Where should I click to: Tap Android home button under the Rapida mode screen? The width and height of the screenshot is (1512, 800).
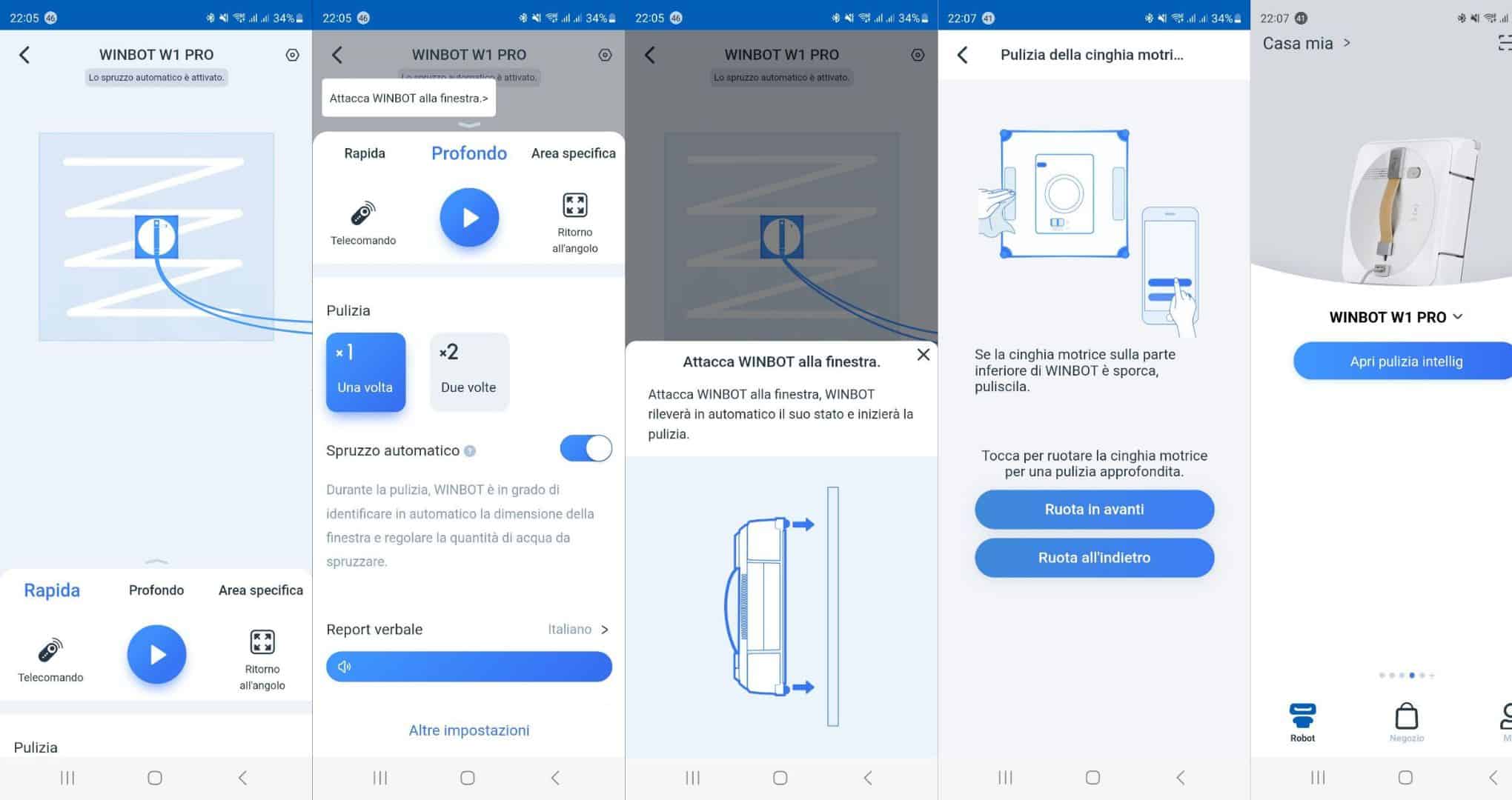tap(155, 778)
